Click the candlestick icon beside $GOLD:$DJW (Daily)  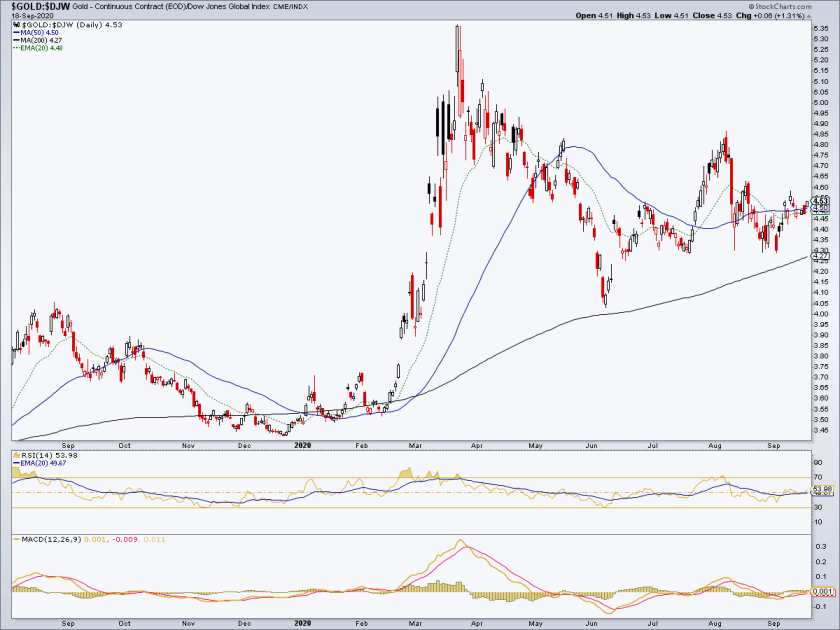click(x=16, y=25)
